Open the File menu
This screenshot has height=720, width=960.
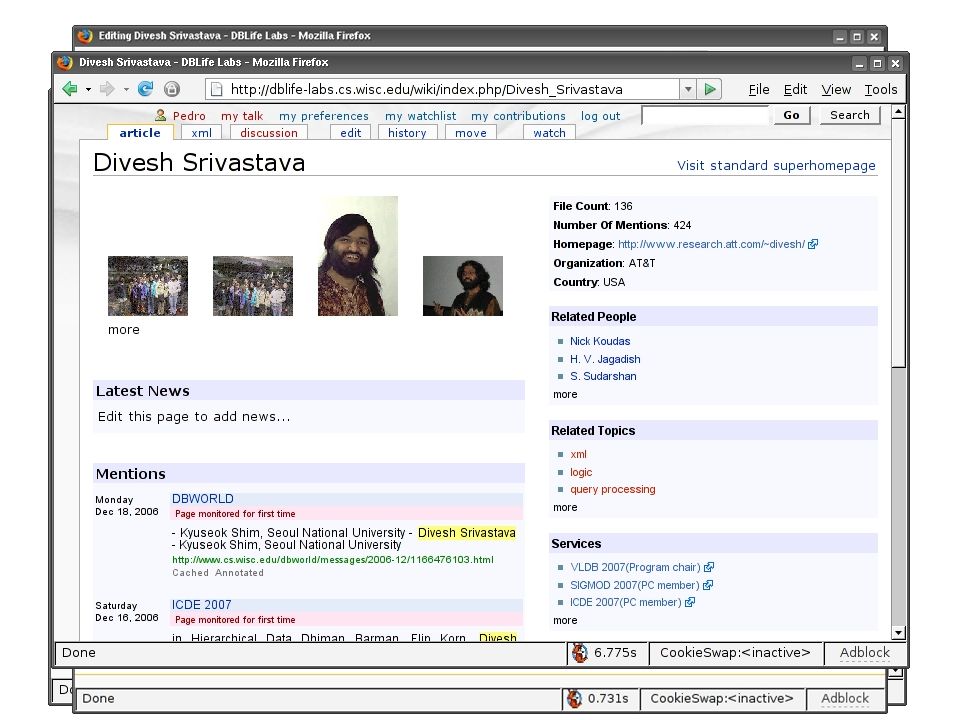[759, 89]
